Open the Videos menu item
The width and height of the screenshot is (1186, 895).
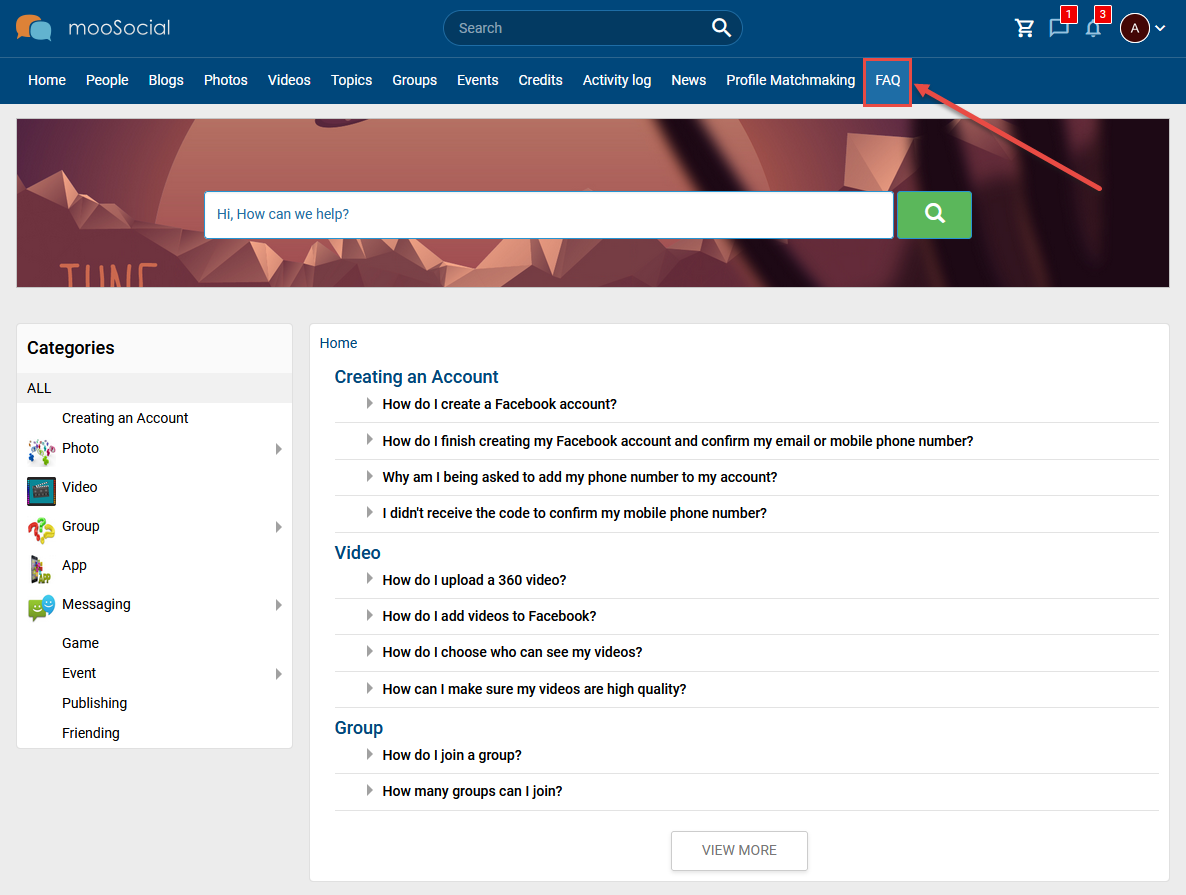click(x=289, y=80)
